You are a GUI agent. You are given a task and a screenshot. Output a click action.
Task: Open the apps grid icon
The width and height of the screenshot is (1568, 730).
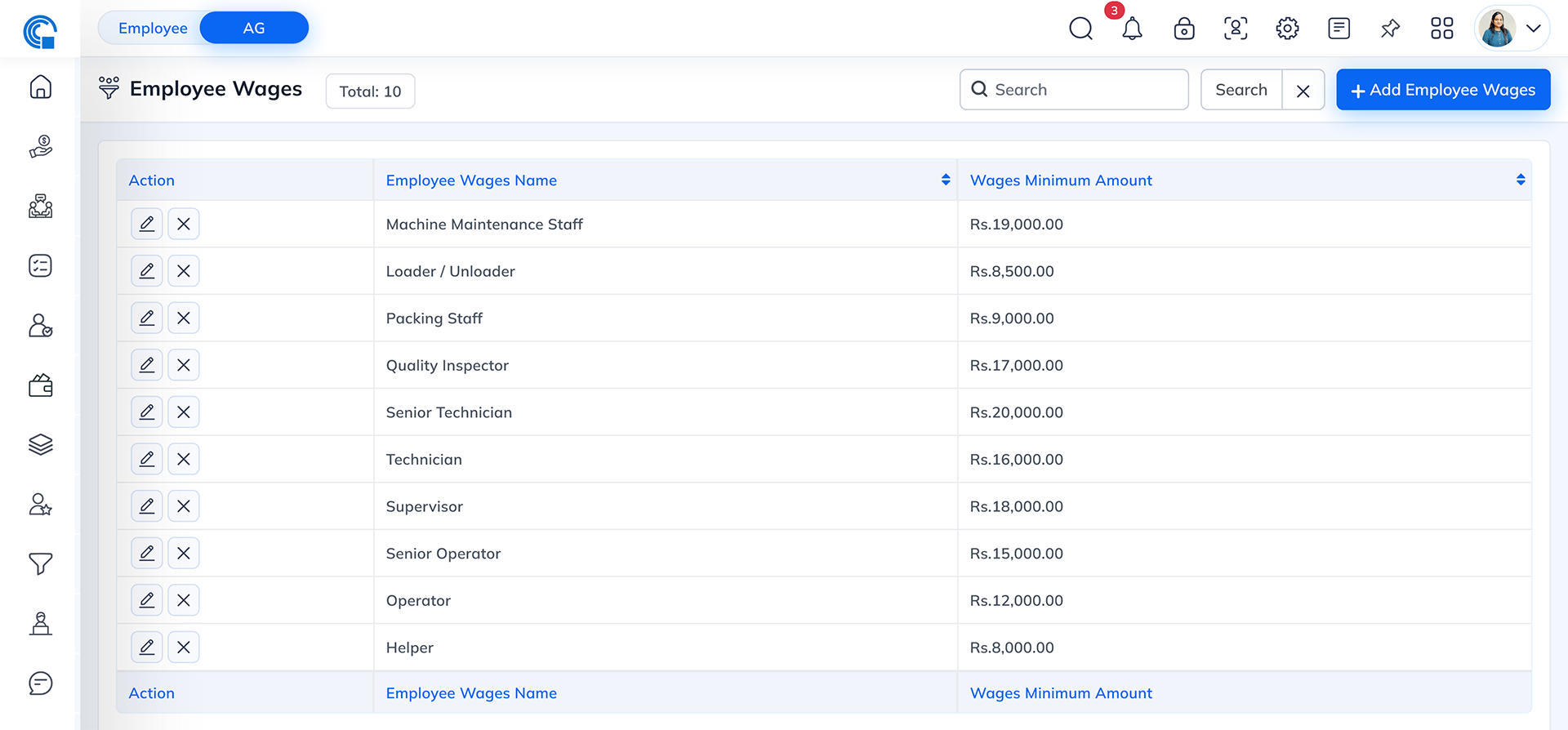1441,29
